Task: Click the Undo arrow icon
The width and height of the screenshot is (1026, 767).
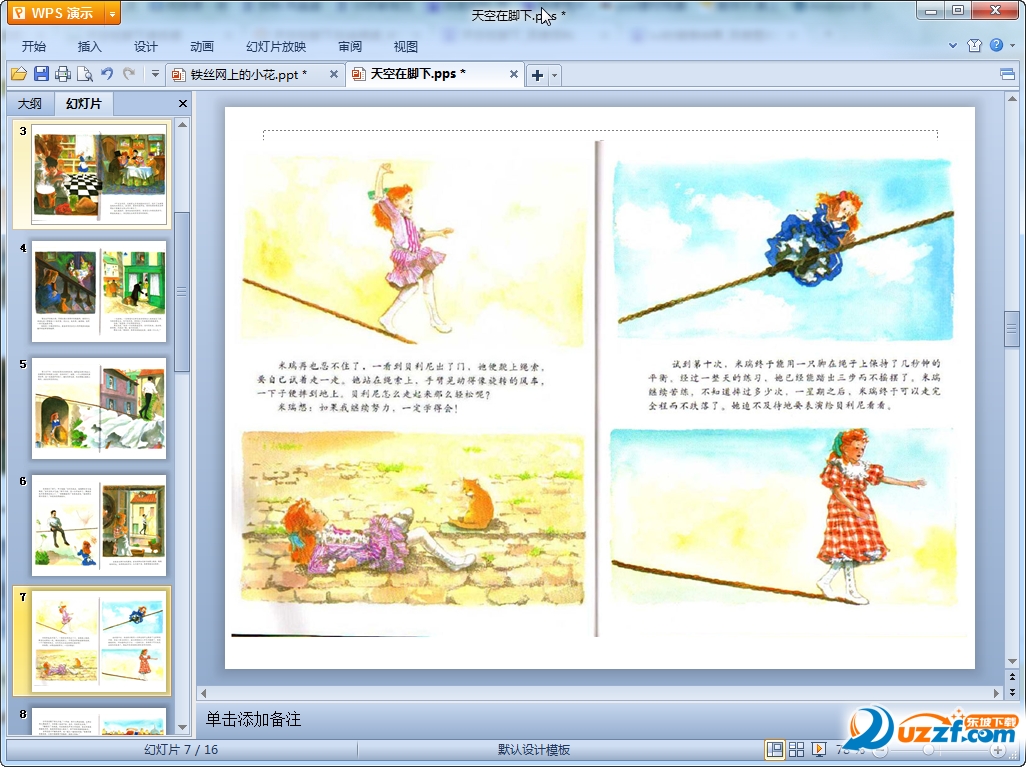Action: [107, 74]
